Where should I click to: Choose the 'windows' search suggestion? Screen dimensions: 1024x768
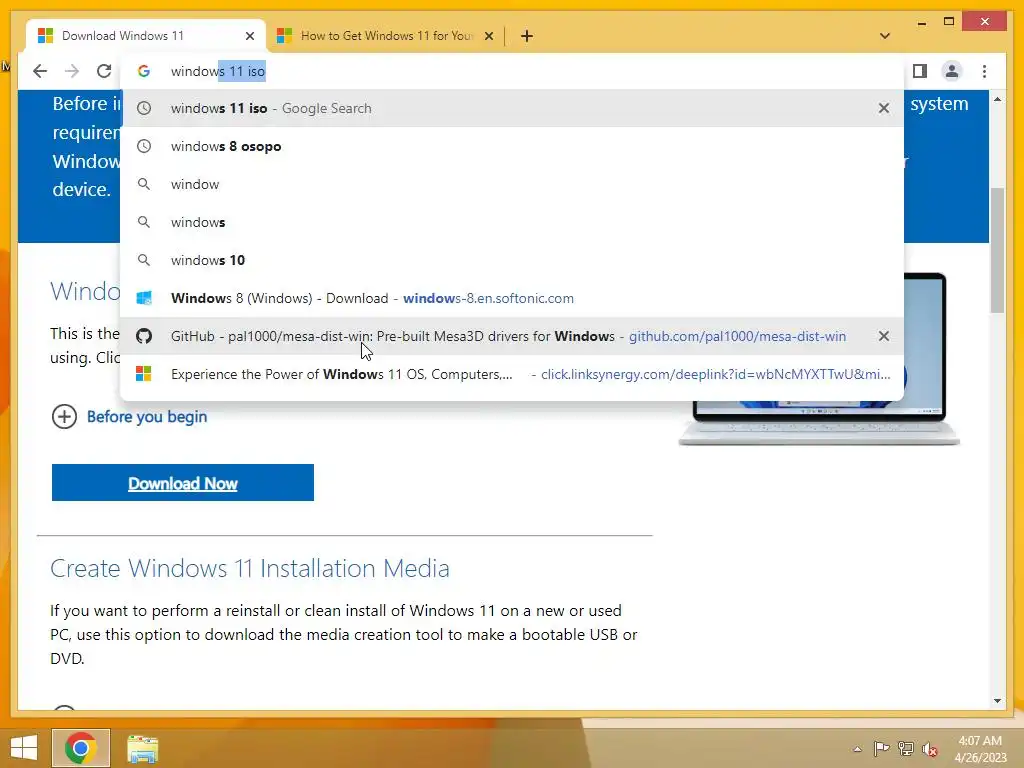pyautogui.click(x=512, y=222)
